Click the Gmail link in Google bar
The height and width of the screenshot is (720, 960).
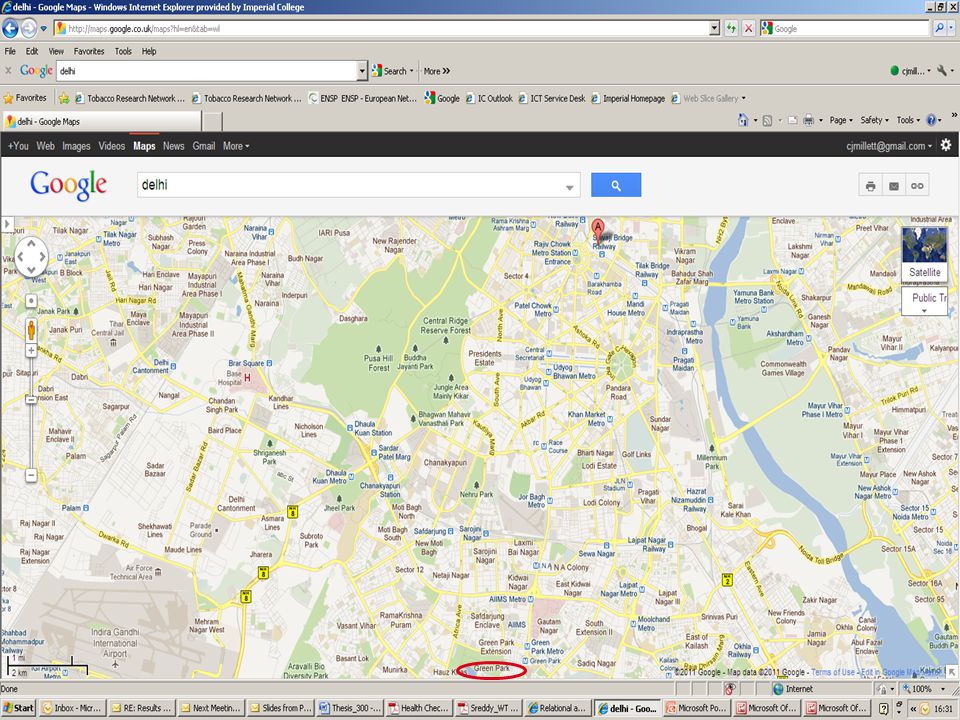[203, 146]
